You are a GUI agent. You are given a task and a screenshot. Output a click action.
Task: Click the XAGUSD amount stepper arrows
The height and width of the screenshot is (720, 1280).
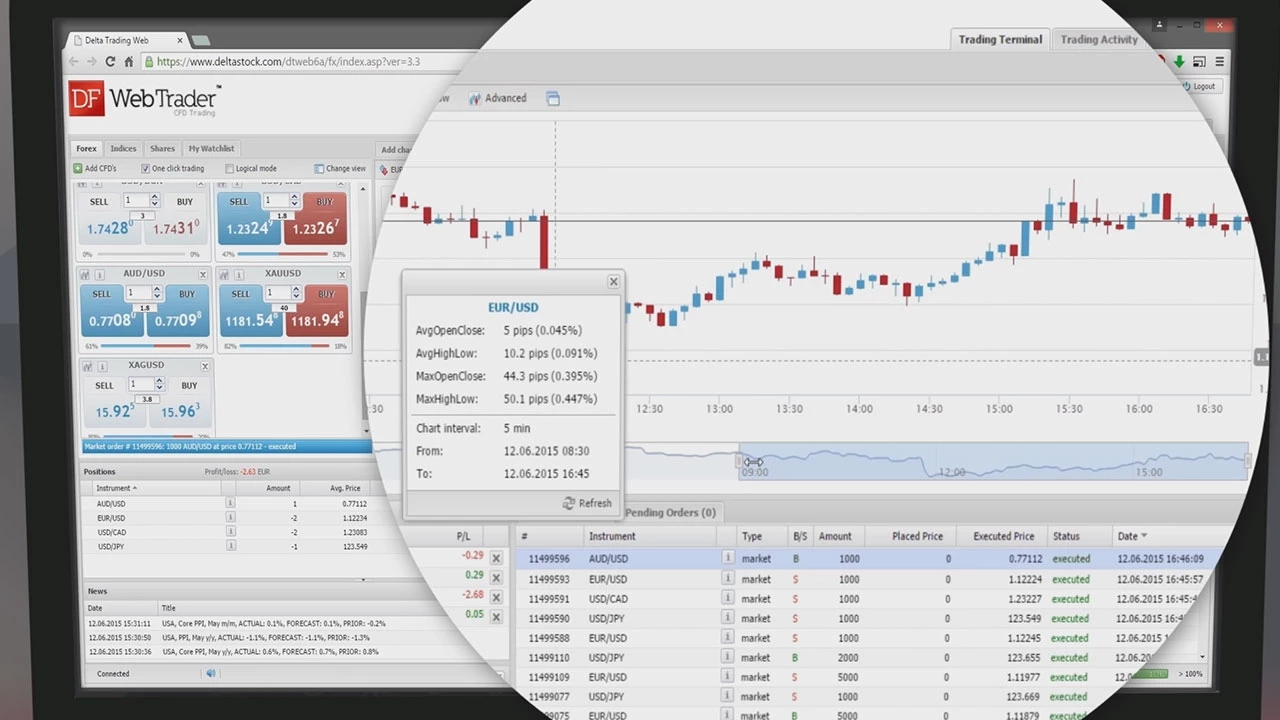pyautogui.click(x=159, y=384)
